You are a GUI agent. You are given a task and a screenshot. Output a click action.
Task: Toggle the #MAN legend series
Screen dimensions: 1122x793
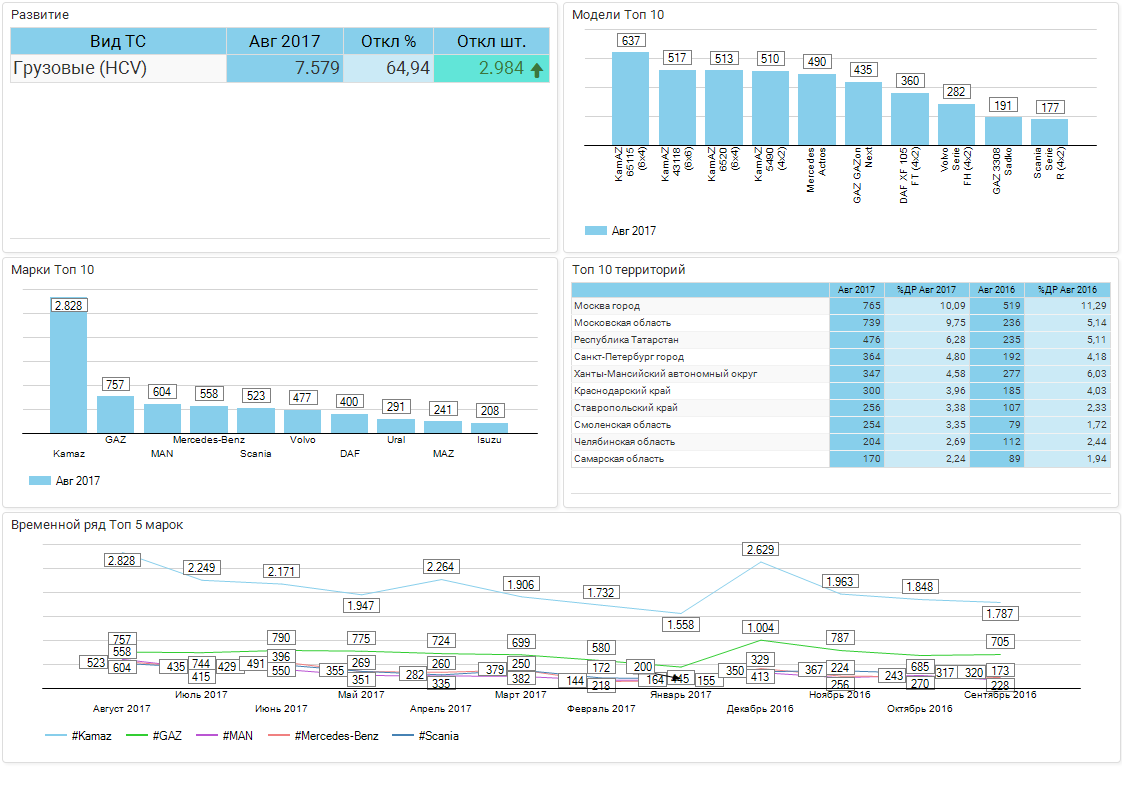[225, 736]
